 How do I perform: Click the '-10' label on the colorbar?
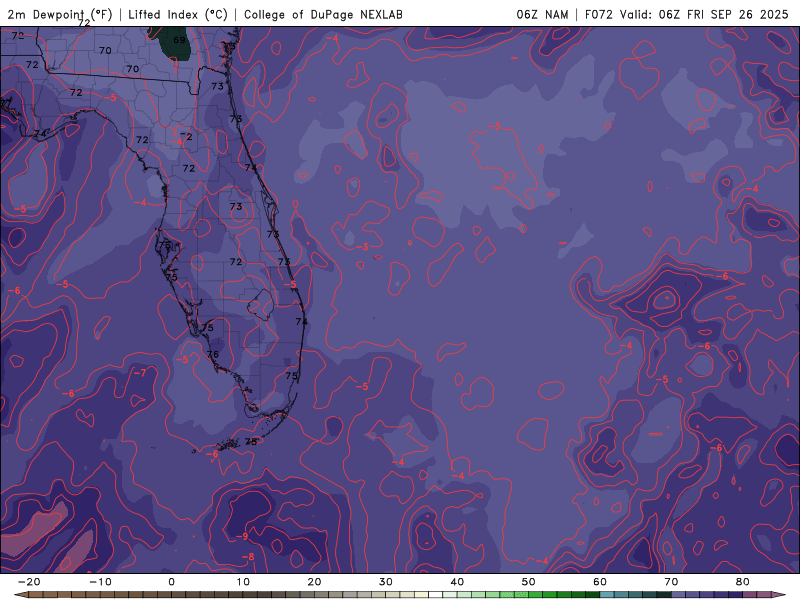tap(100, 582)
